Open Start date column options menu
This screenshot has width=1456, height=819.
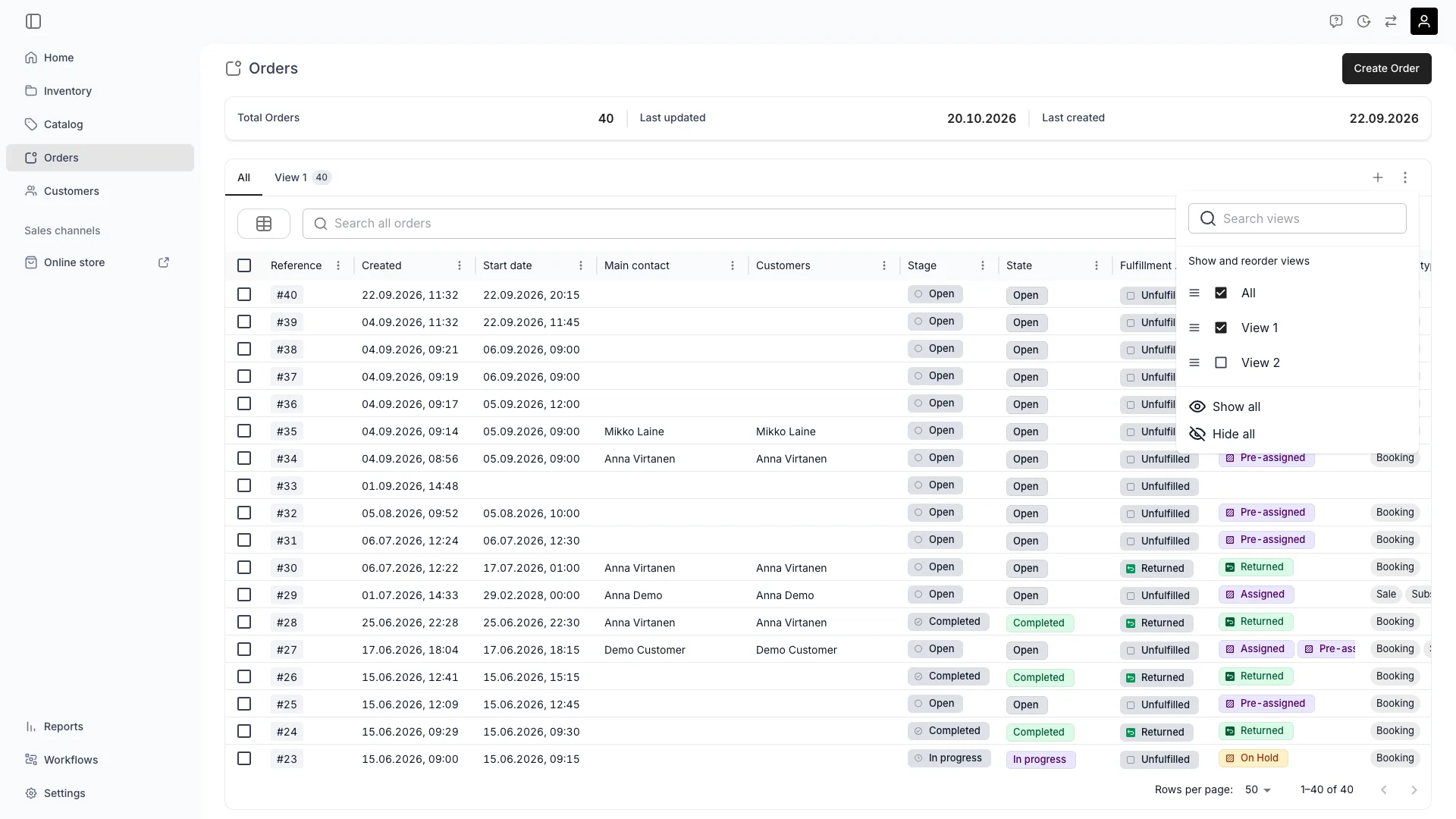click(581, 265)
